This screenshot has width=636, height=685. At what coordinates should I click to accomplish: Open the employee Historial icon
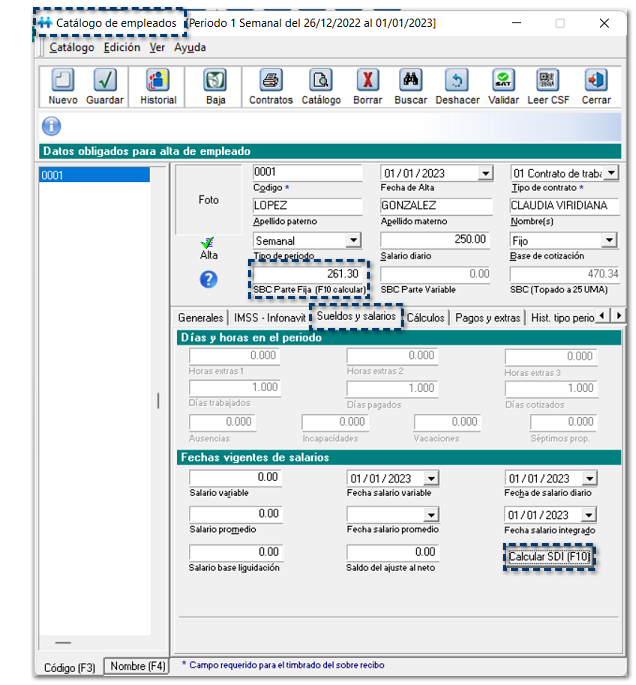pyautogui.click(x=158, y=81)
